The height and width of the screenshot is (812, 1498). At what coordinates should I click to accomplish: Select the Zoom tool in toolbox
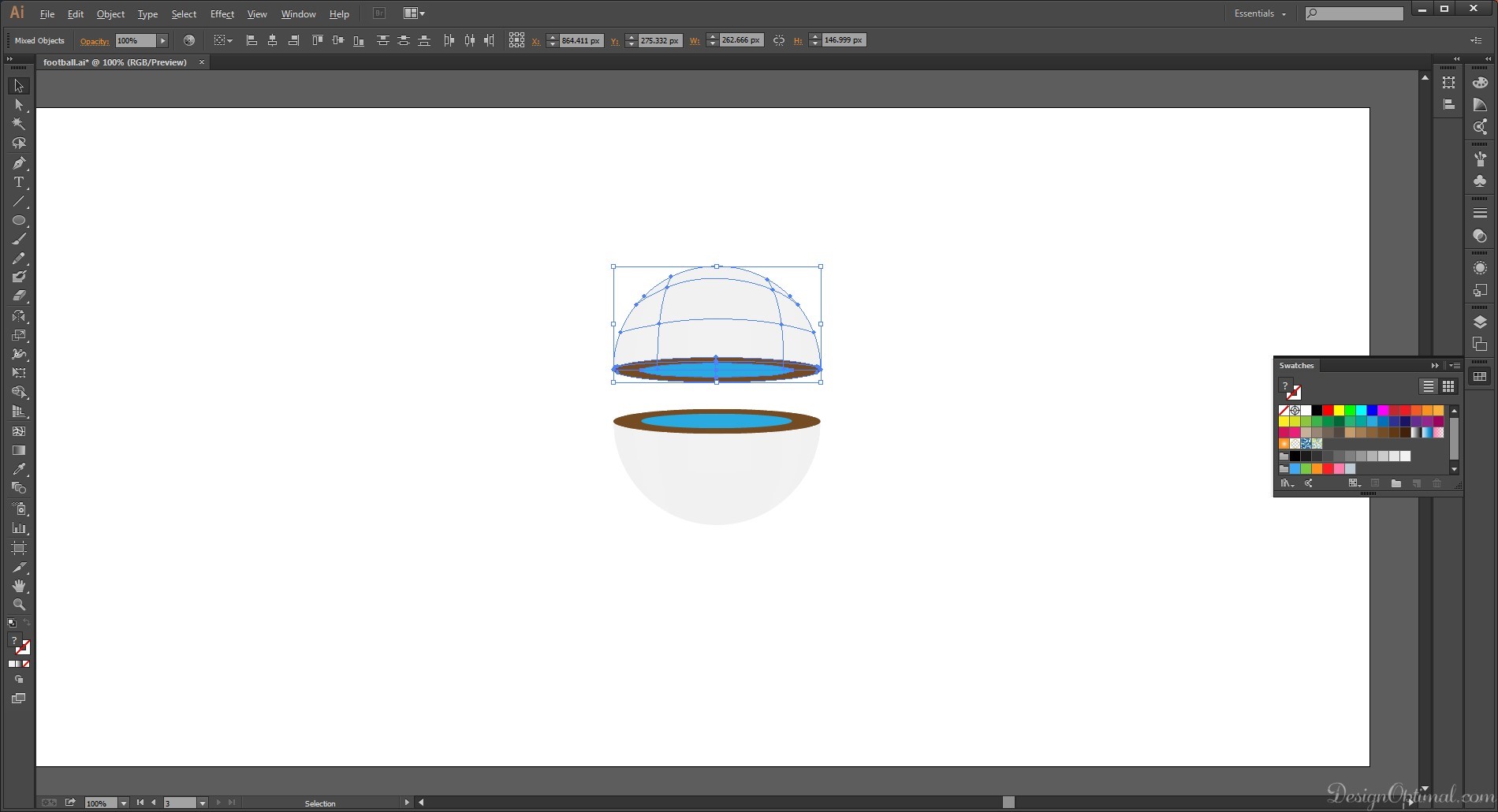tap(19, 605)
